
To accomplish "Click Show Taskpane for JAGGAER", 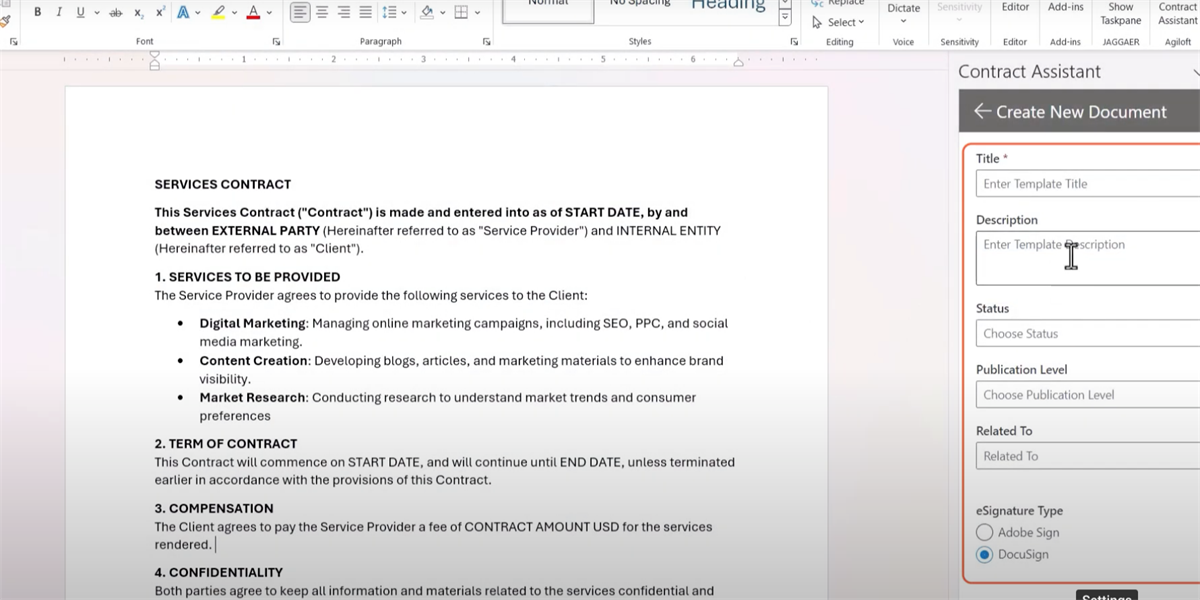I will [1121, 14].
